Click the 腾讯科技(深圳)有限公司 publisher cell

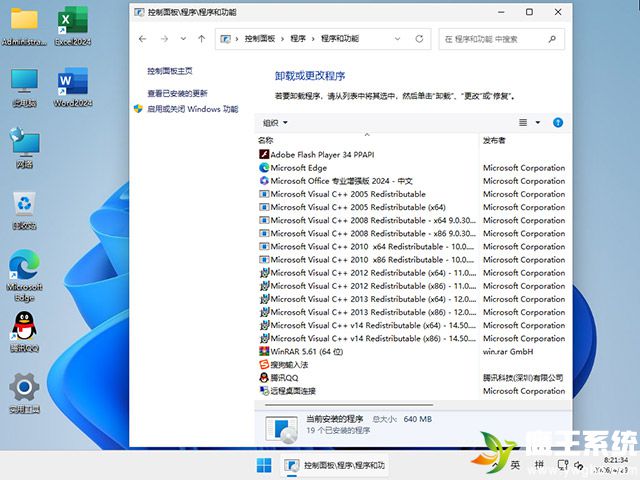[x=523, y=378]
